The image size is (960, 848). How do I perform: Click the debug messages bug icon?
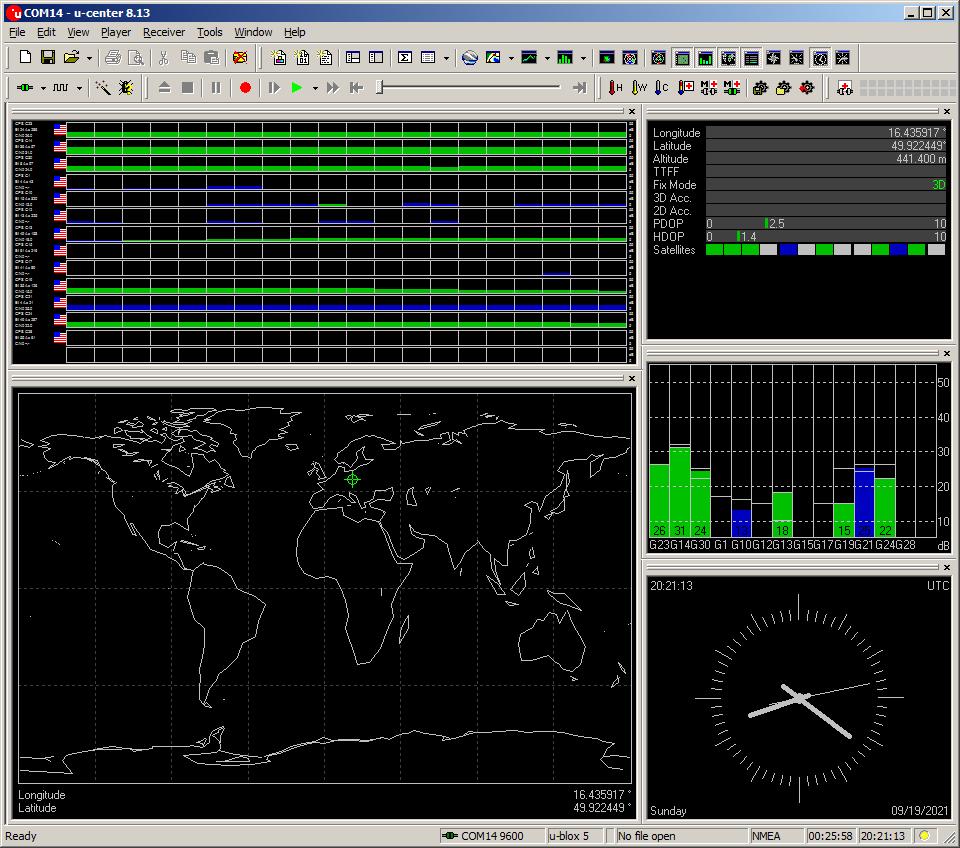pyautogui.click(x=126, y=88)
